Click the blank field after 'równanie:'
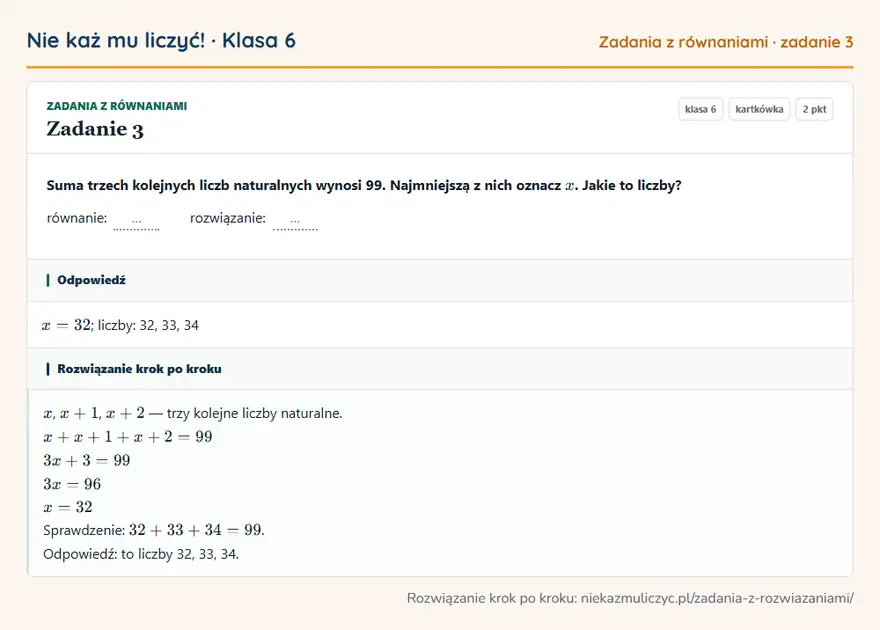880x630 pixels. point(136,220)
